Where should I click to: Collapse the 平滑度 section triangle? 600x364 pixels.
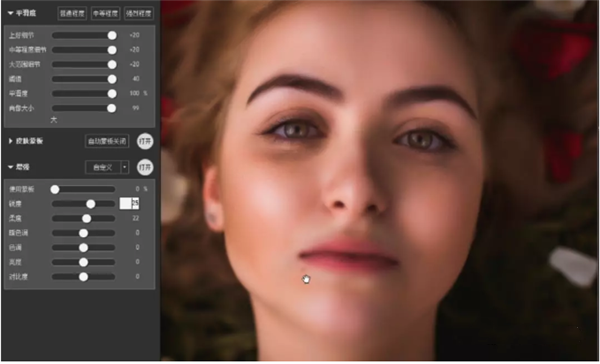point(10,13)
